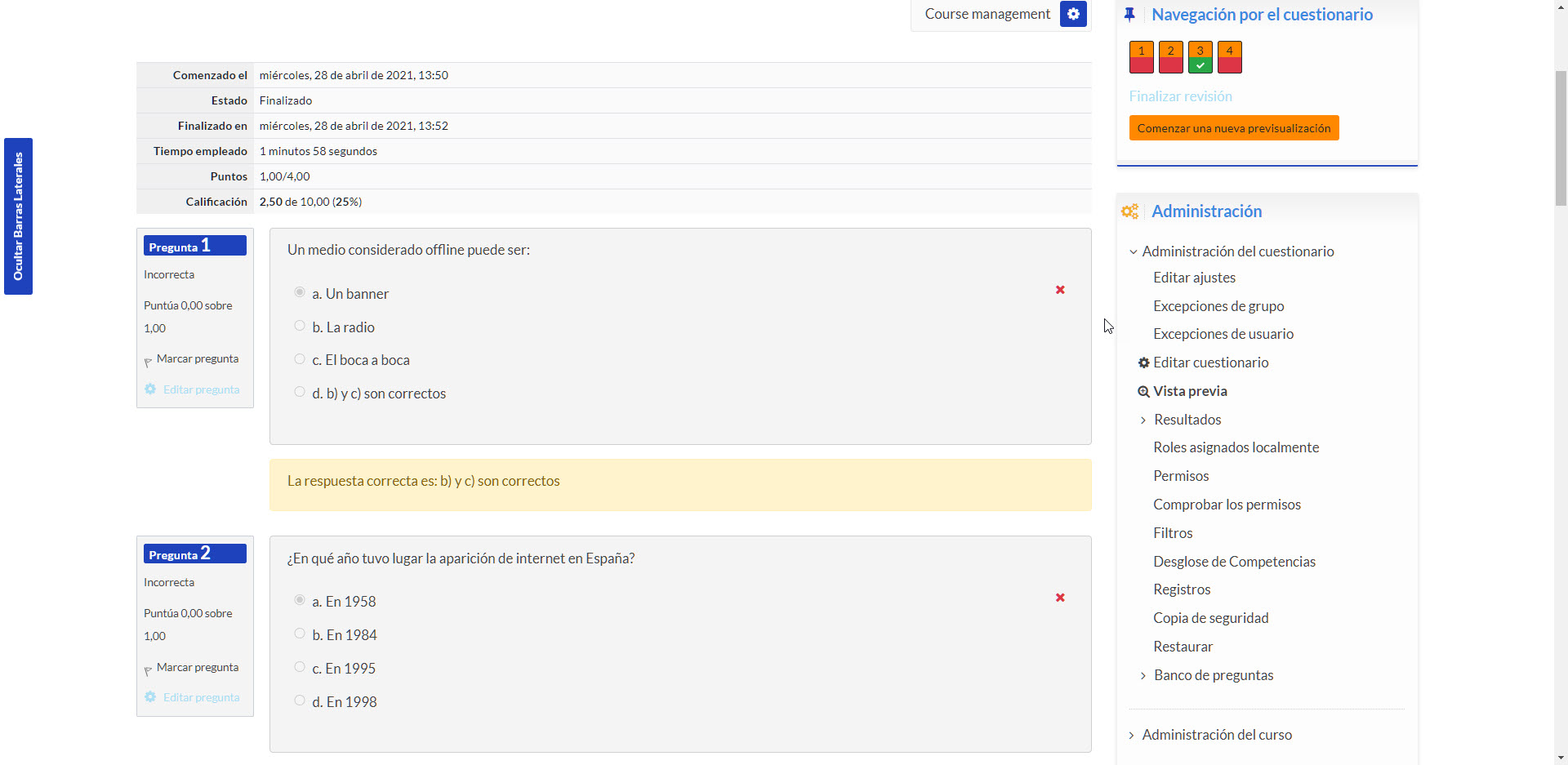Click the magnifier icon beside Vista previa
1568x765 pixels.
(1143, 391)
